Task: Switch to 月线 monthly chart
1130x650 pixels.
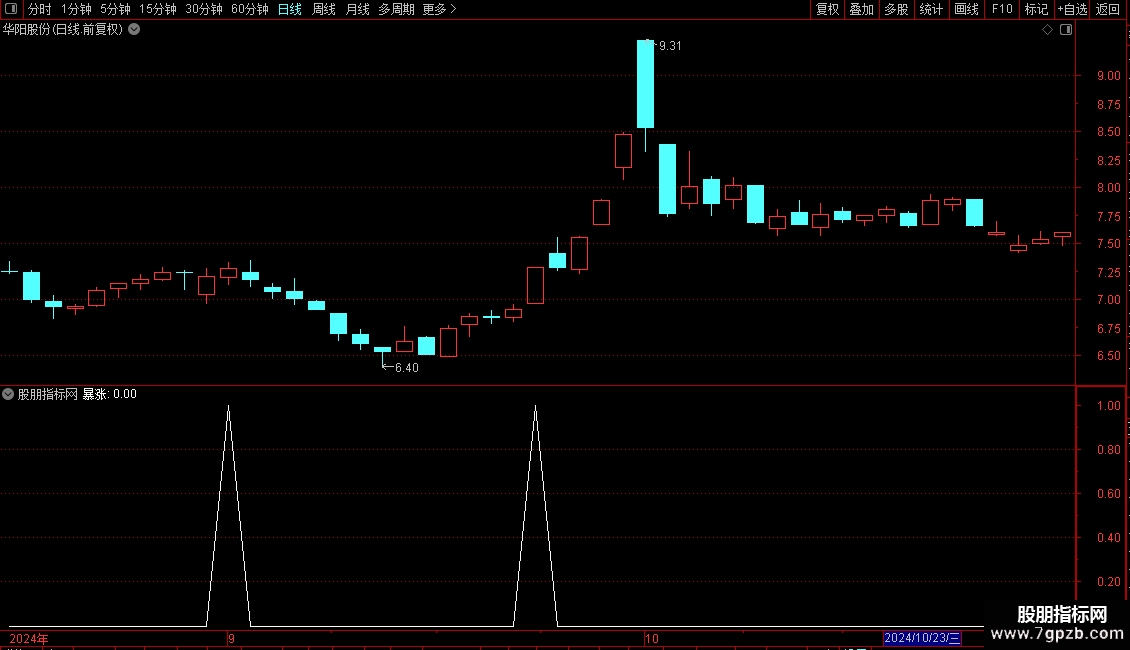Action: tap(357, 9)
